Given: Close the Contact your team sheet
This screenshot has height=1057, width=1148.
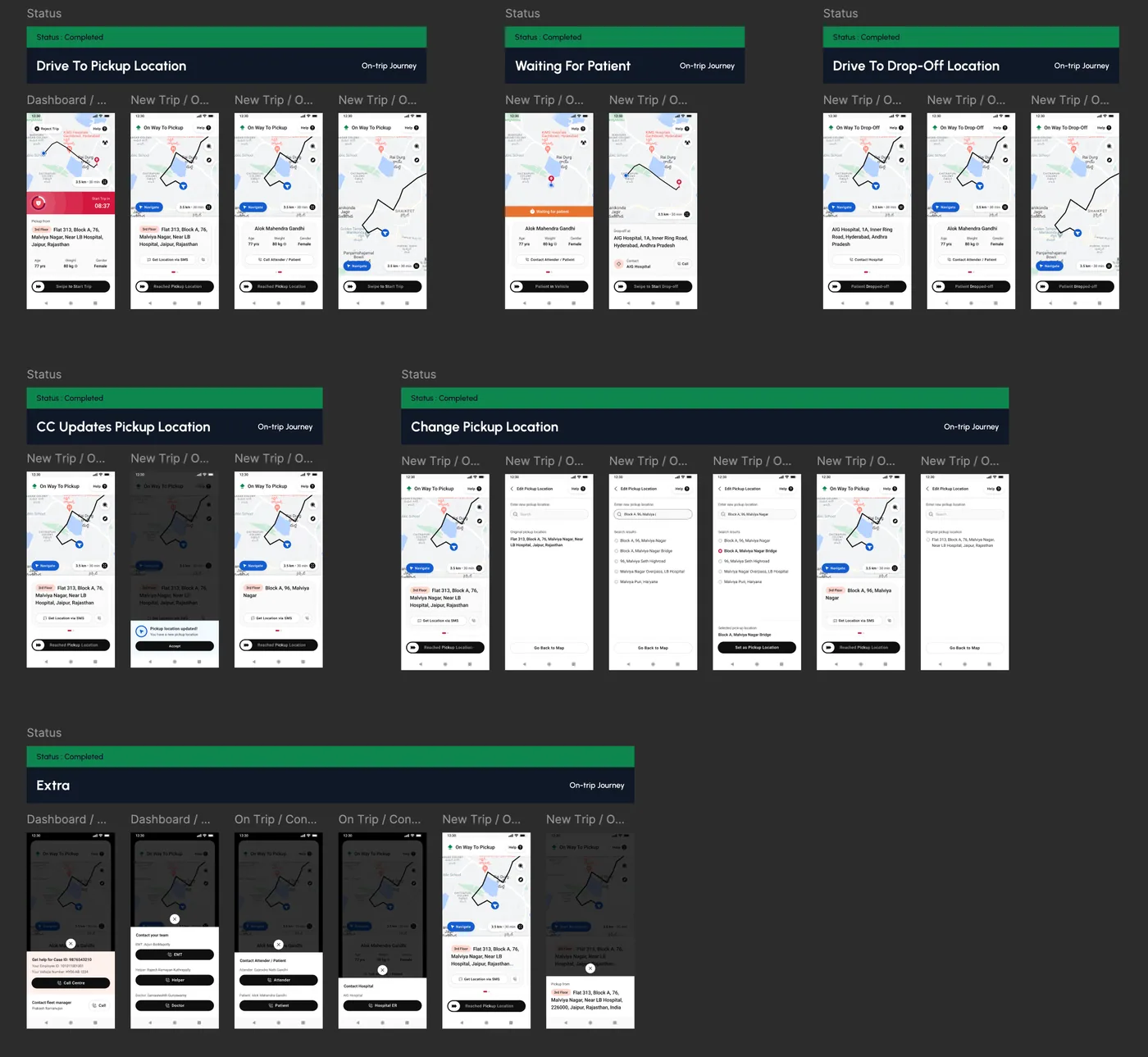Looking at the screenshot, I should [175, 919].
